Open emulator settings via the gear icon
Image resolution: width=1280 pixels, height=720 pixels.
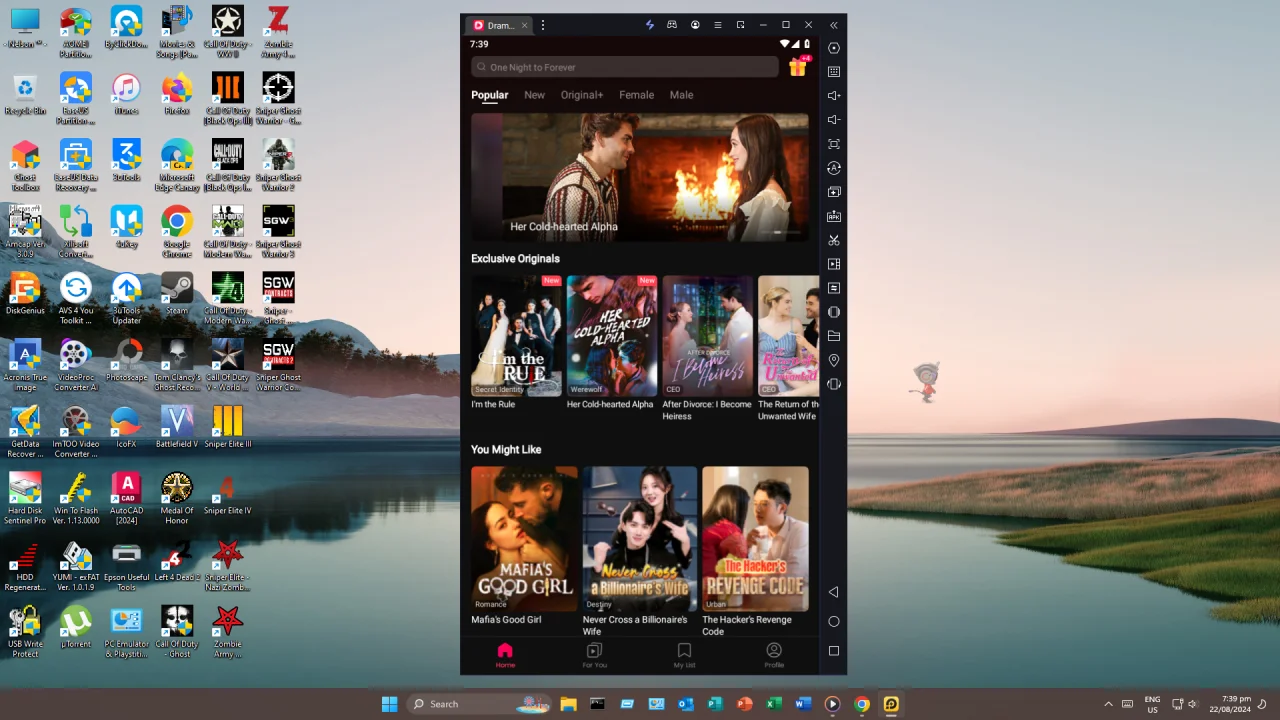834,48
